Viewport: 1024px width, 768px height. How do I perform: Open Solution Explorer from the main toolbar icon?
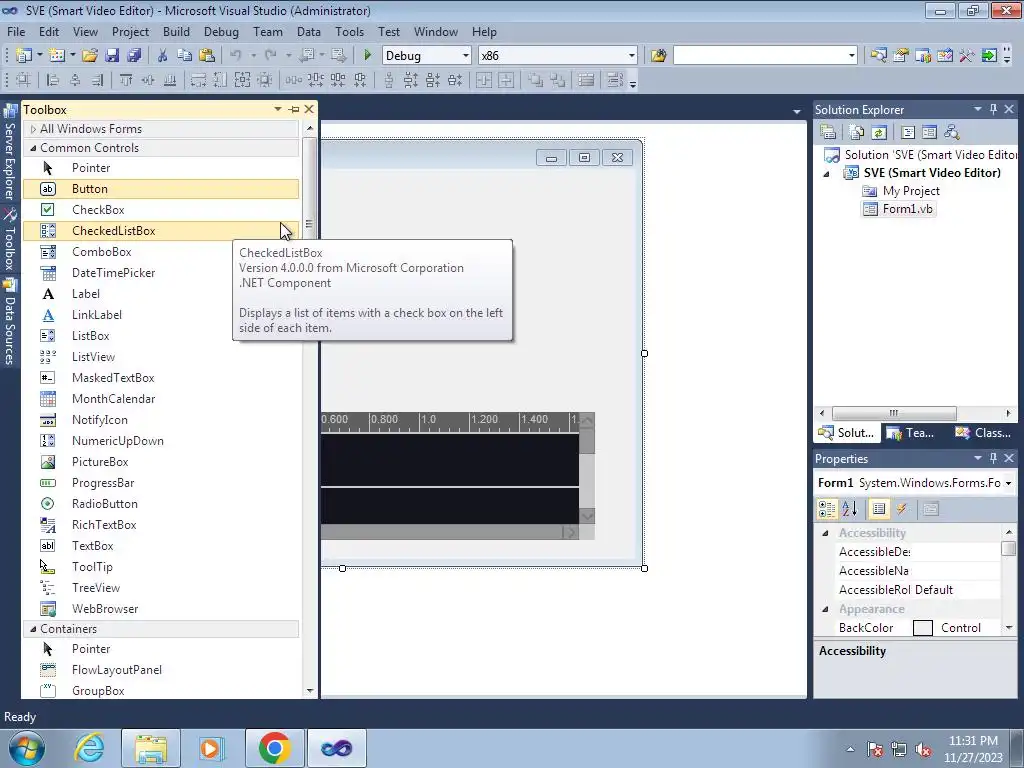point(878,56)
